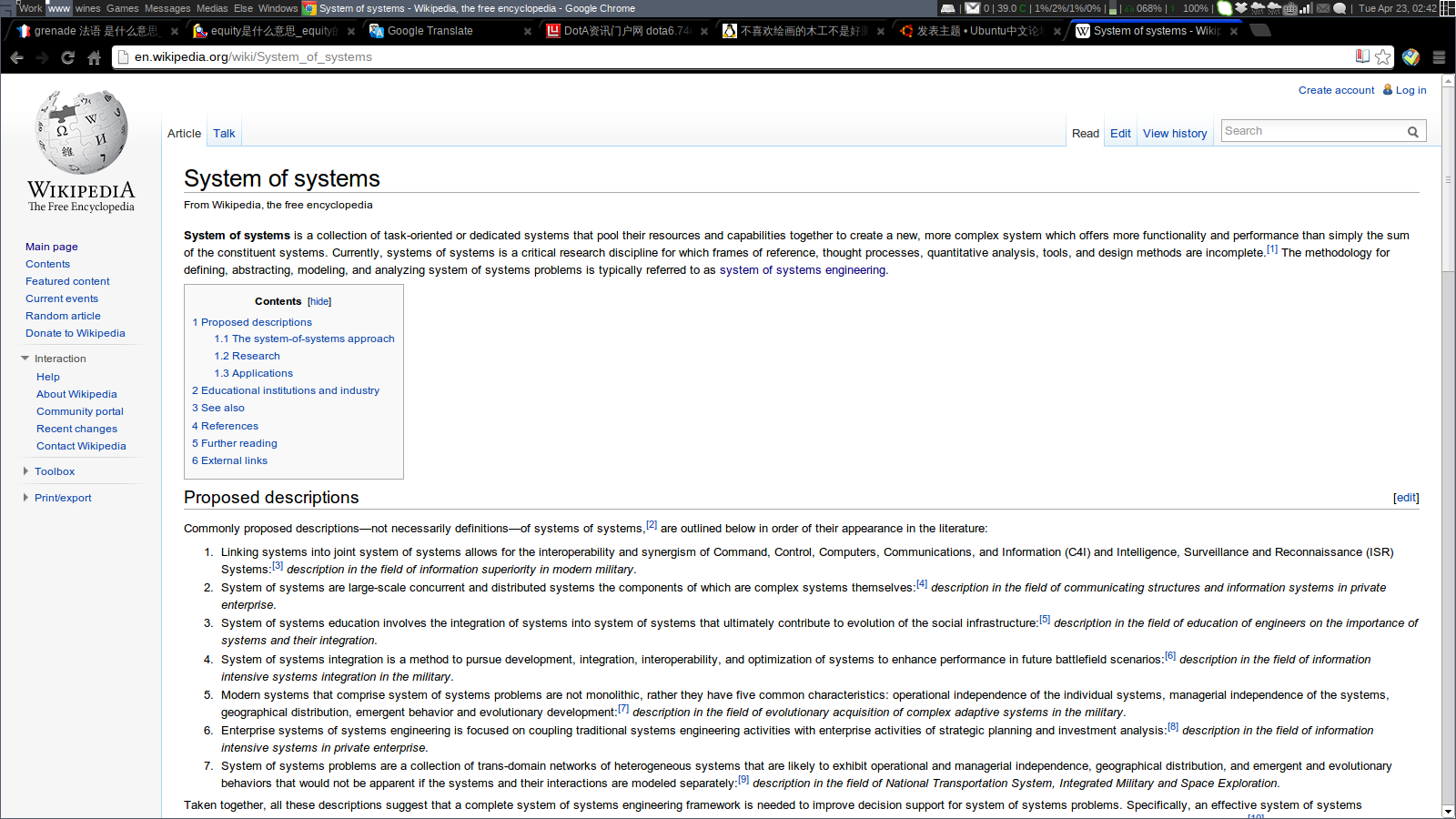Click the layout grid icon at the panel's far right
This screenshot has width=1456, height=819.
(1447, 8)
